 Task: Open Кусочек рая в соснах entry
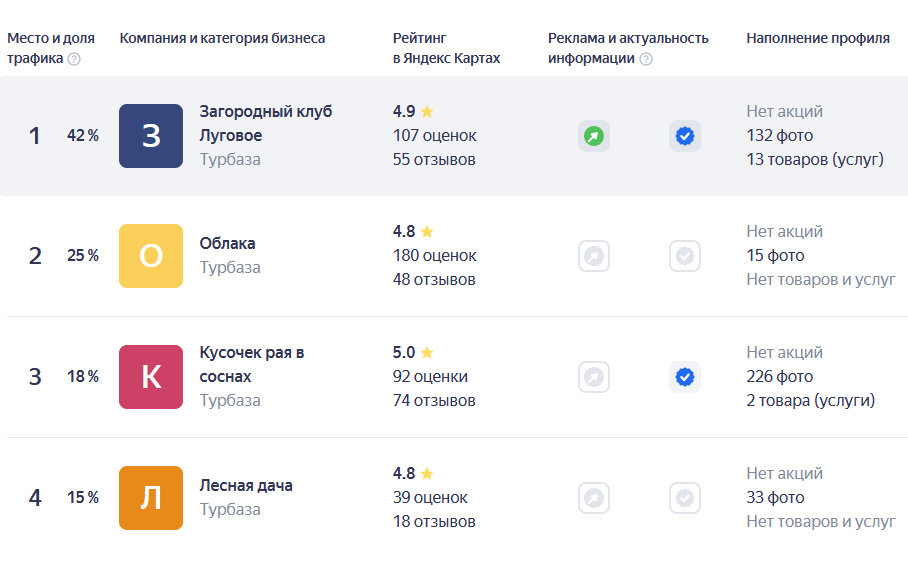point(252,364)
